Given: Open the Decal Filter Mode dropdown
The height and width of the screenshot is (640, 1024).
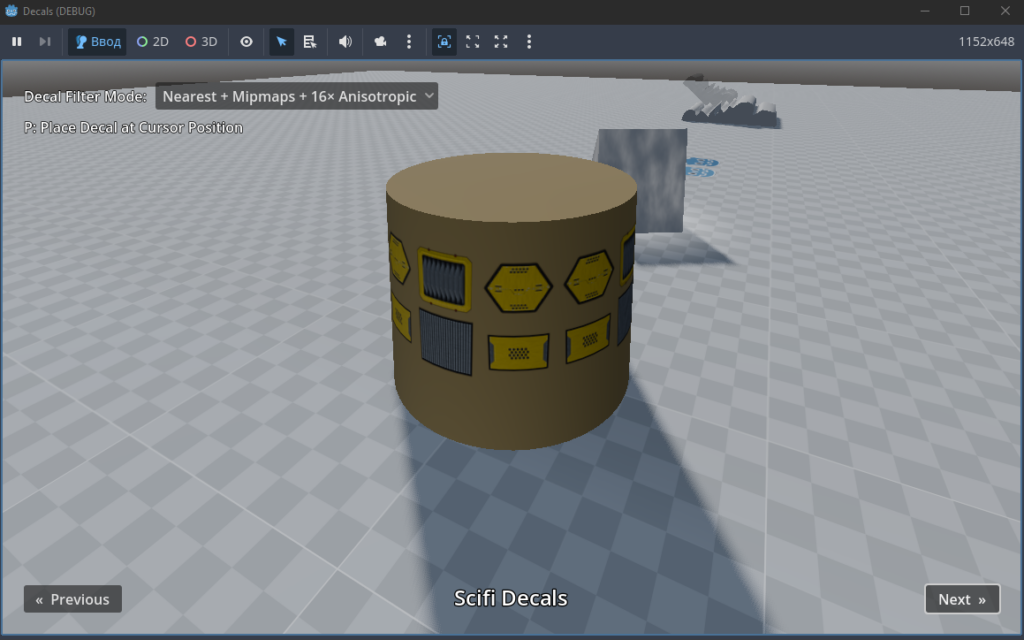Looking at the screenshot, I should click(x=296, y=96).
